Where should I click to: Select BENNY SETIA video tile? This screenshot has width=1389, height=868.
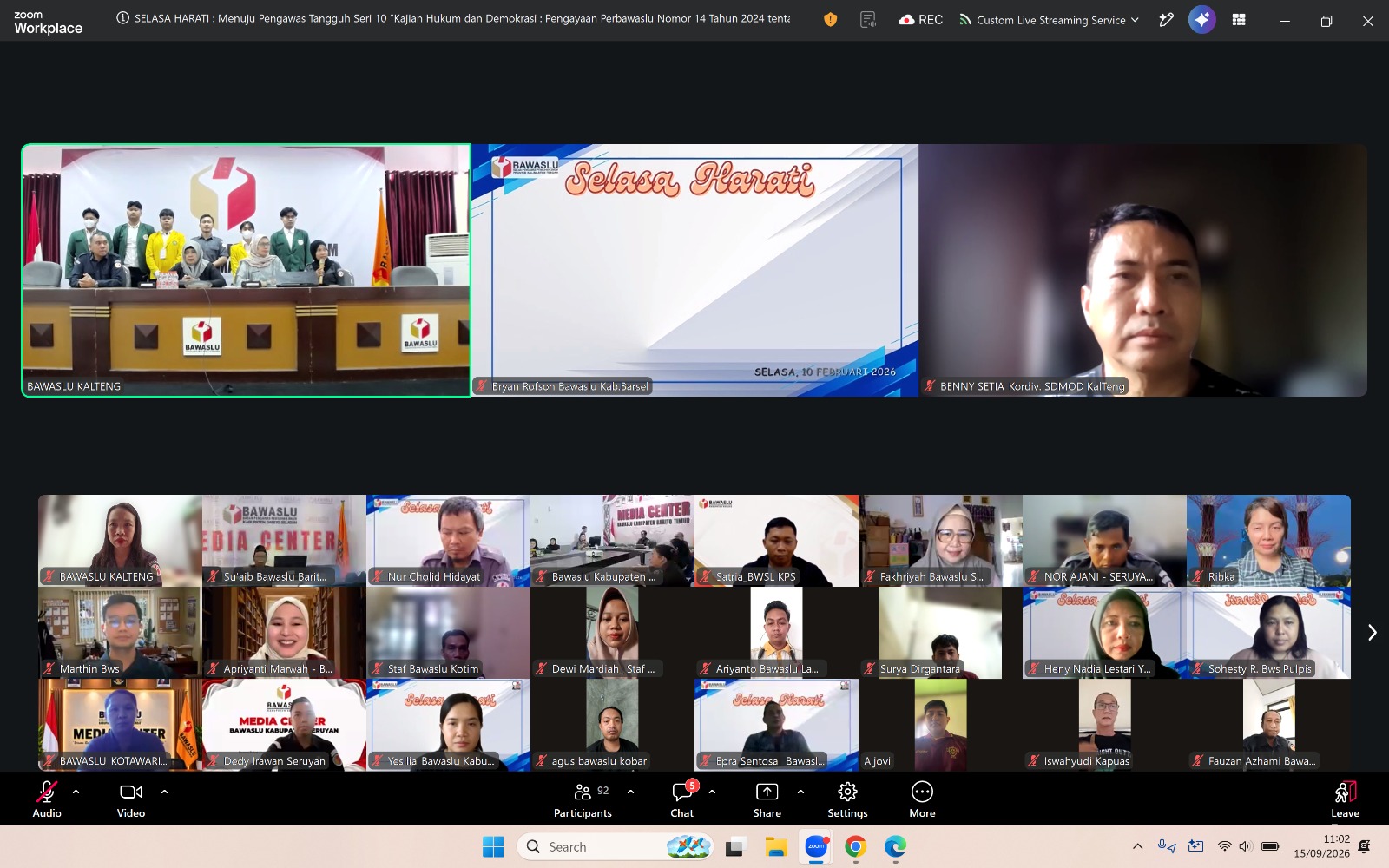[1143, 270]
